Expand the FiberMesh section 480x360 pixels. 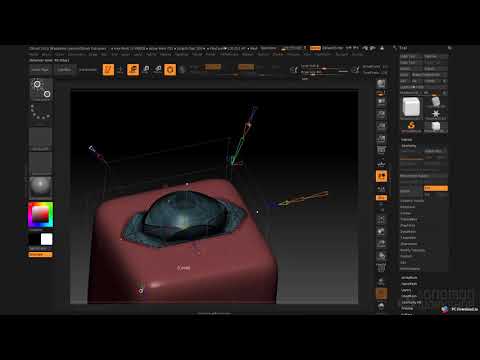coord(409,296)
